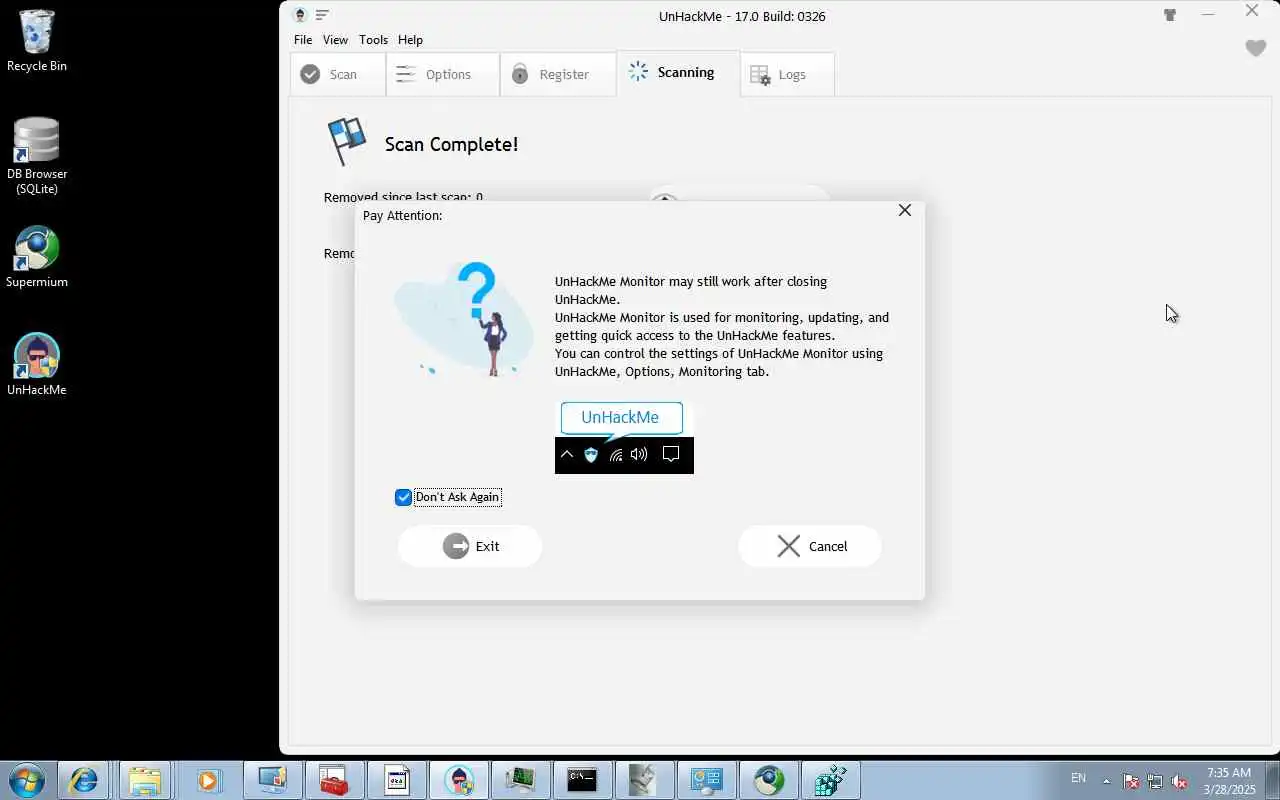The height and width of the screenshot is (800, 1280).
Task: Open the command prompt taskbar icon
Action: coord(582,780)
